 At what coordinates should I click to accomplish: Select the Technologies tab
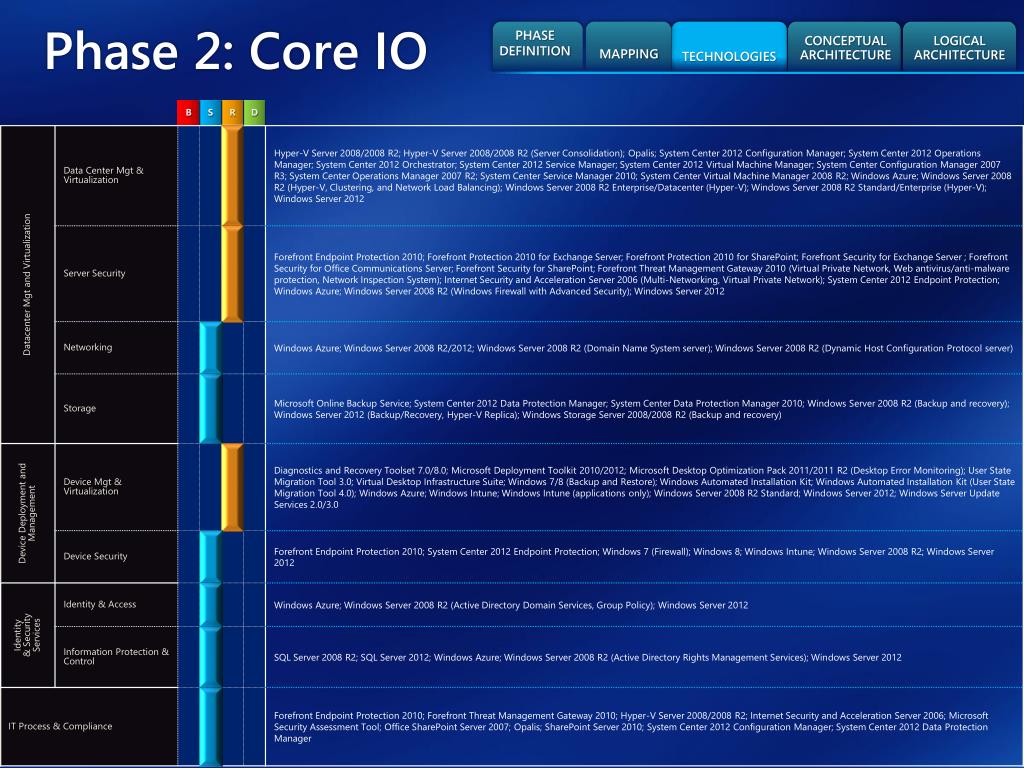tap(729, 46)
